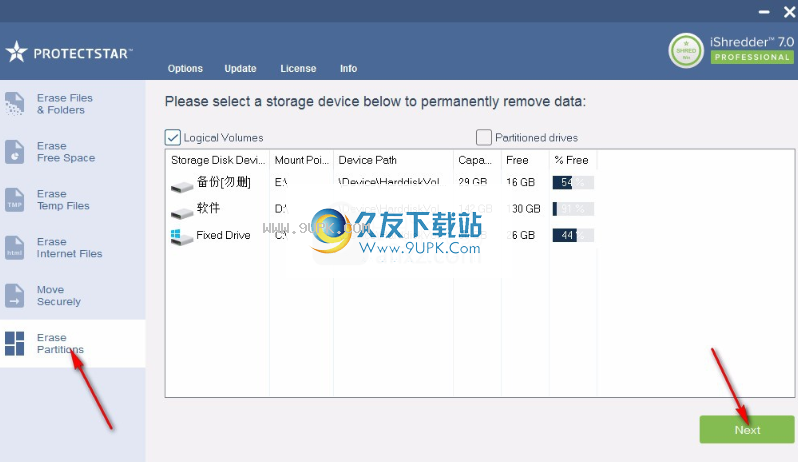Sort by Device Path column header

tap(393, 160)
